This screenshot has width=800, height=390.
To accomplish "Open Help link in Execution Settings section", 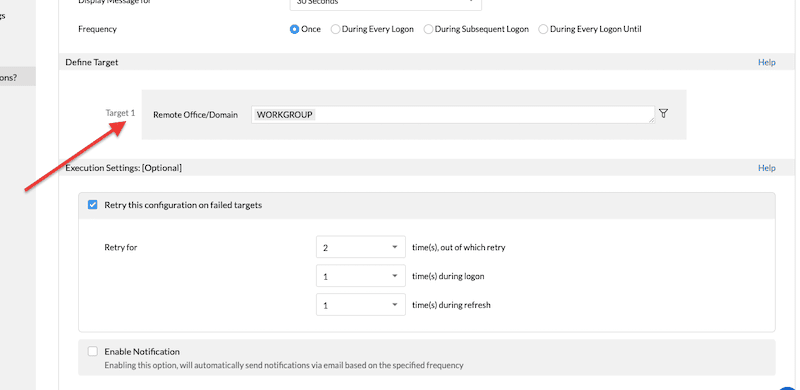I will click(x=766, y=168).
